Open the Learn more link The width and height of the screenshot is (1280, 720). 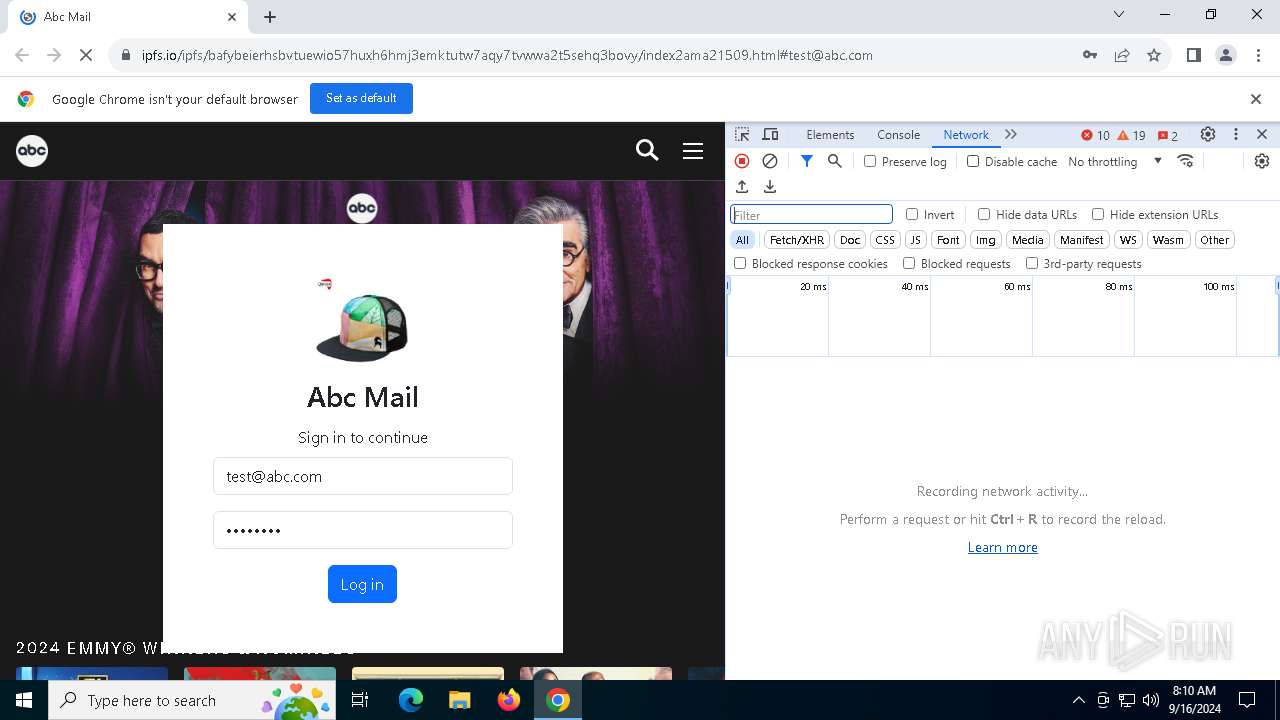click(1002, 547)
